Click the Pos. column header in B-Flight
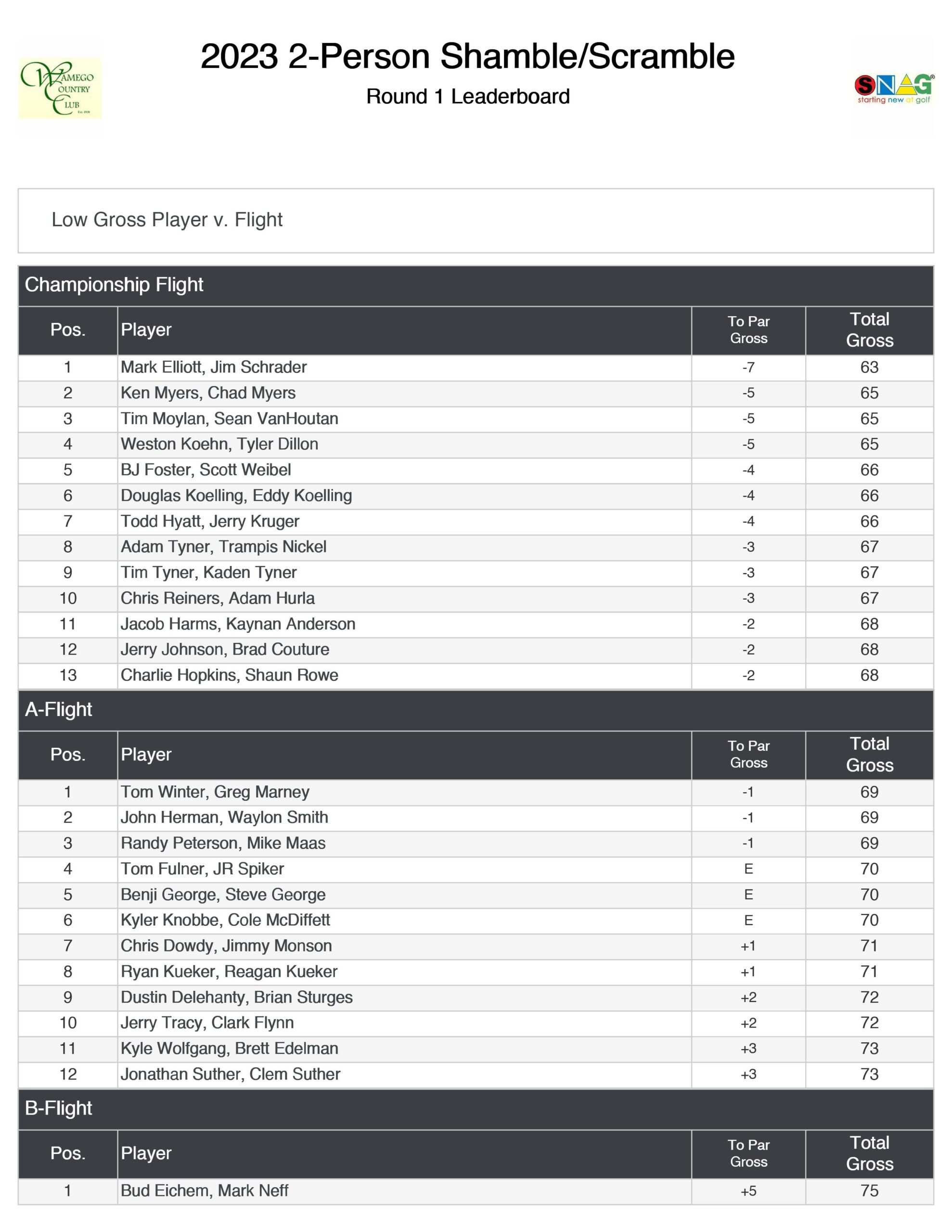Viewport: 952px width, 1232px height. pos(68,1154)
